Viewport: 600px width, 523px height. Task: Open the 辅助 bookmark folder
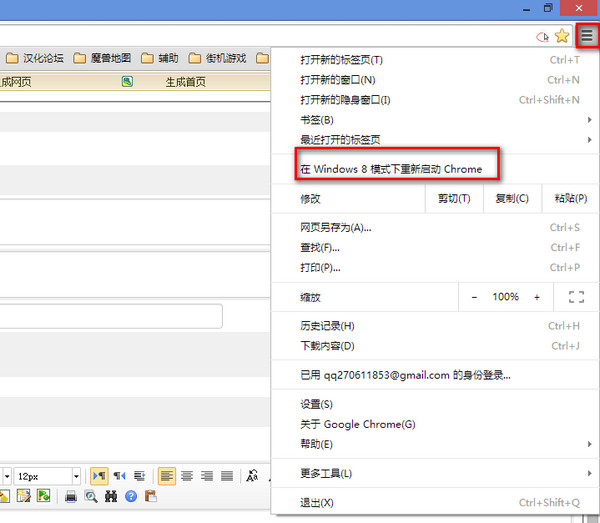pyautogui.click(x=160, y=58)
